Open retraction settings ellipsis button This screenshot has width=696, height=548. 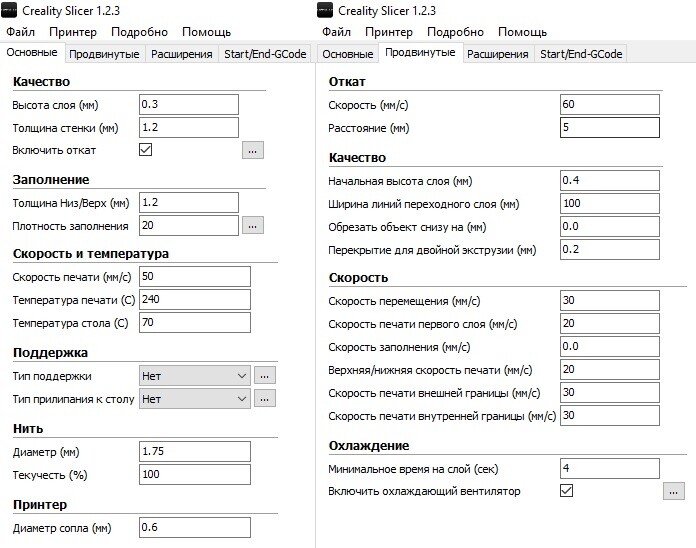click(253, 150)
